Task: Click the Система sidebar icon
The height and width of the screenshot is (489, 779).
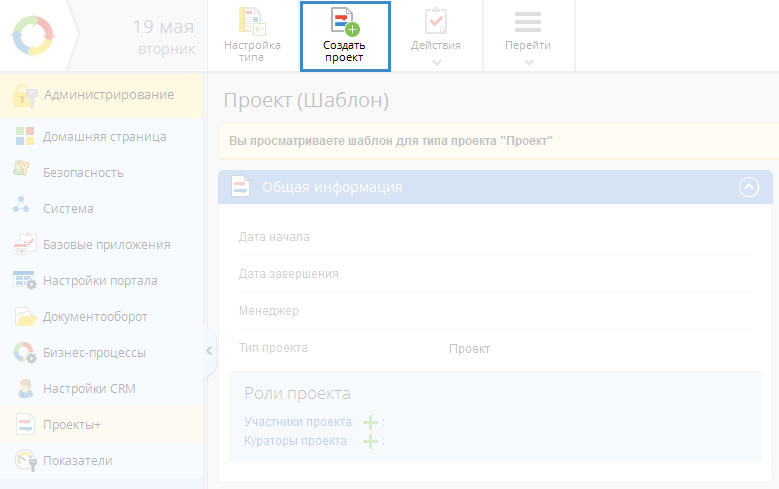Action: 24,208
